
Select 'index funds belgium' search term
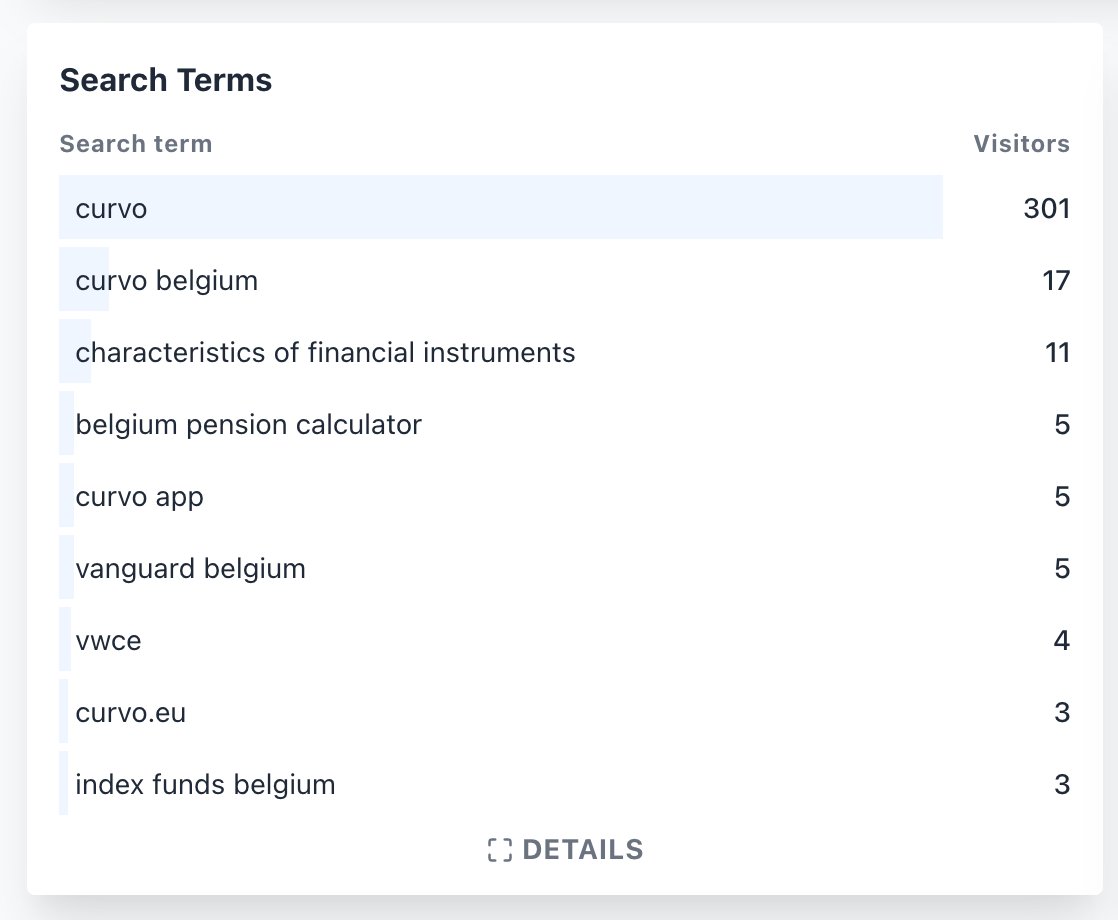tap(205, 785)
